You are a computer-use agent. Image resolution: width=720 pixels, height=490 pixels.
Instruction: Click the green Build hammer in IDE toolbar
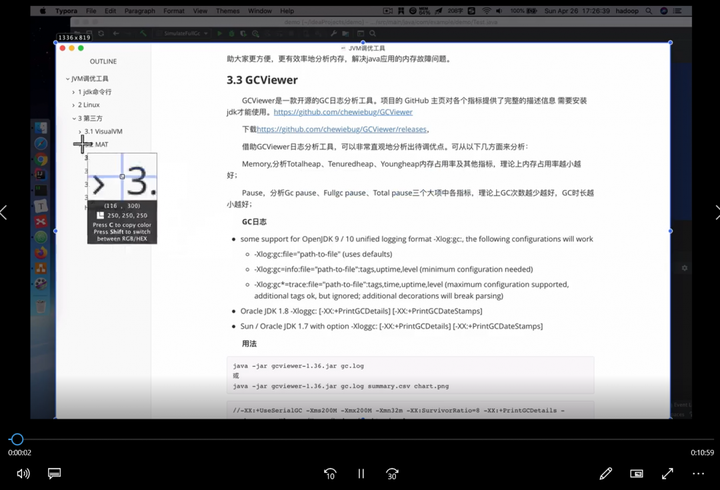tap(143, 34)
